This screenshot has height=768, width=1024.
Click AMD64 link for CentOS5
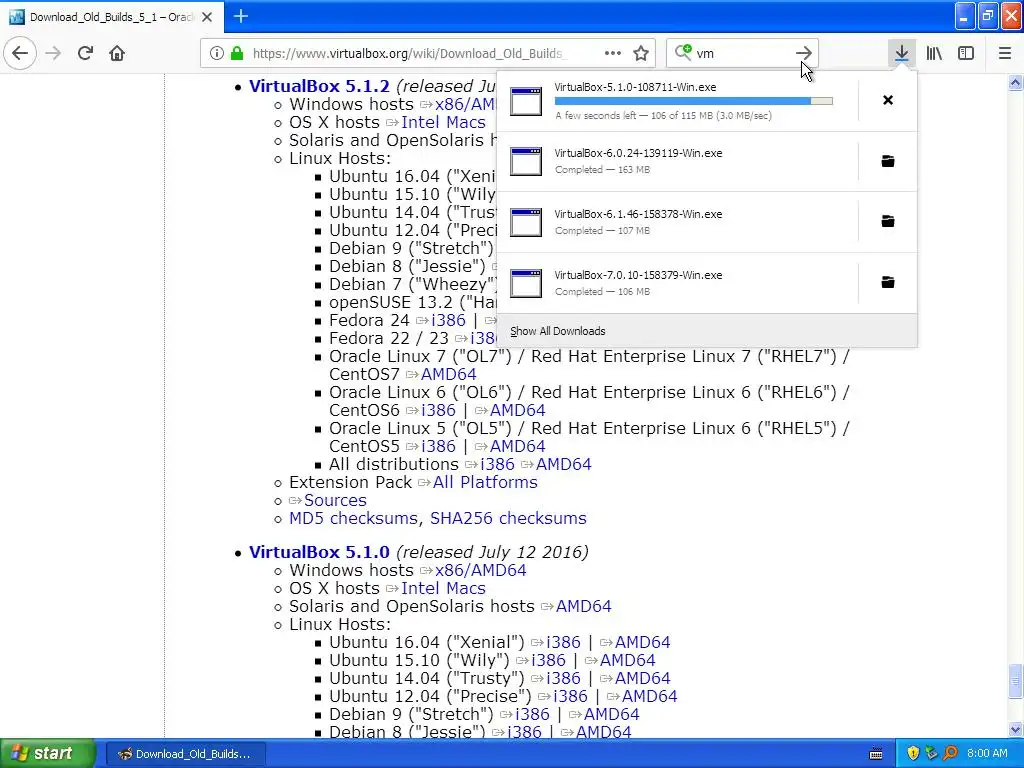[517, 446]
